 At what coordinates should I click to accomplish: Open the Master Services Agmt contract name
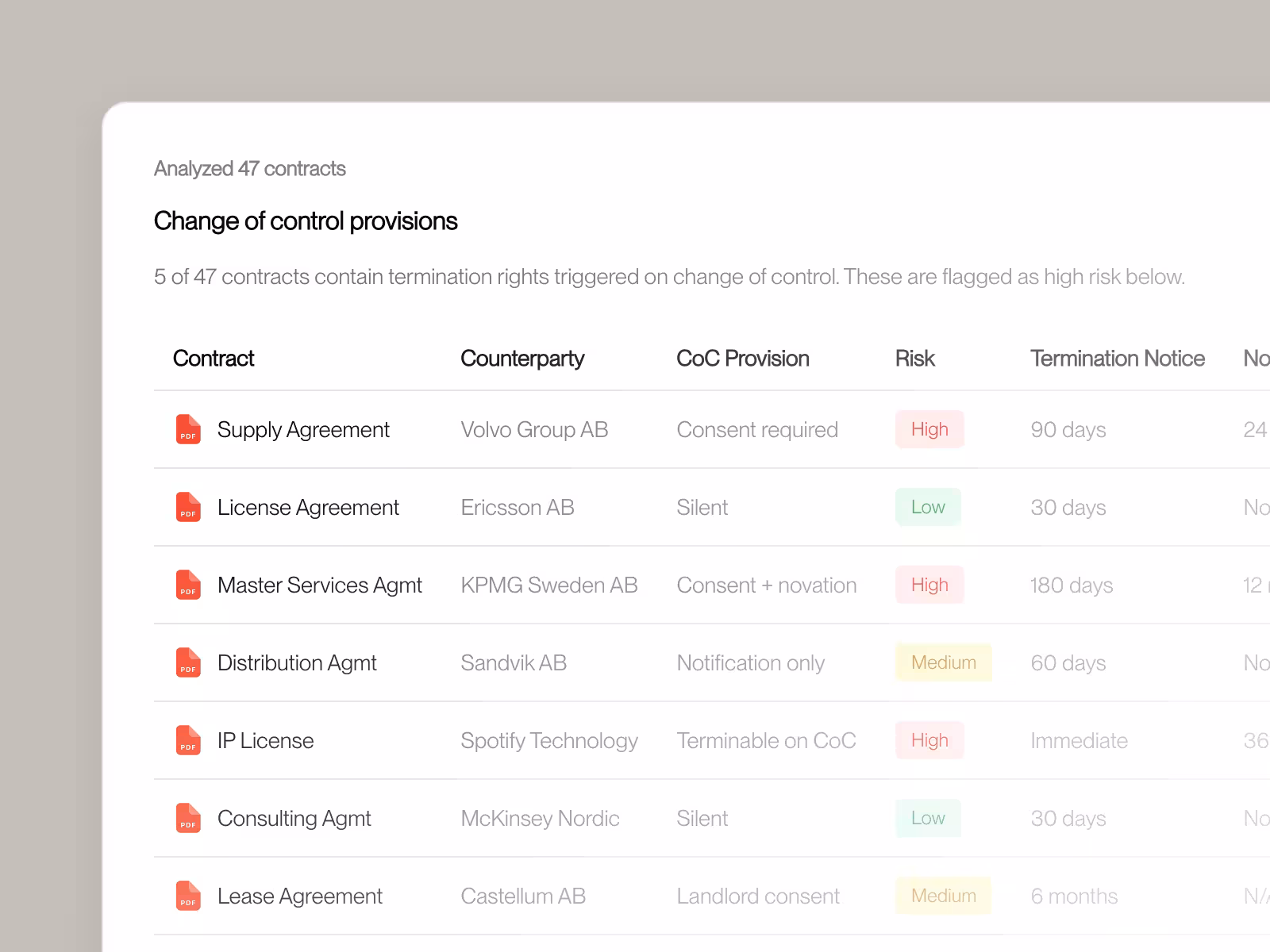point(320,585)
